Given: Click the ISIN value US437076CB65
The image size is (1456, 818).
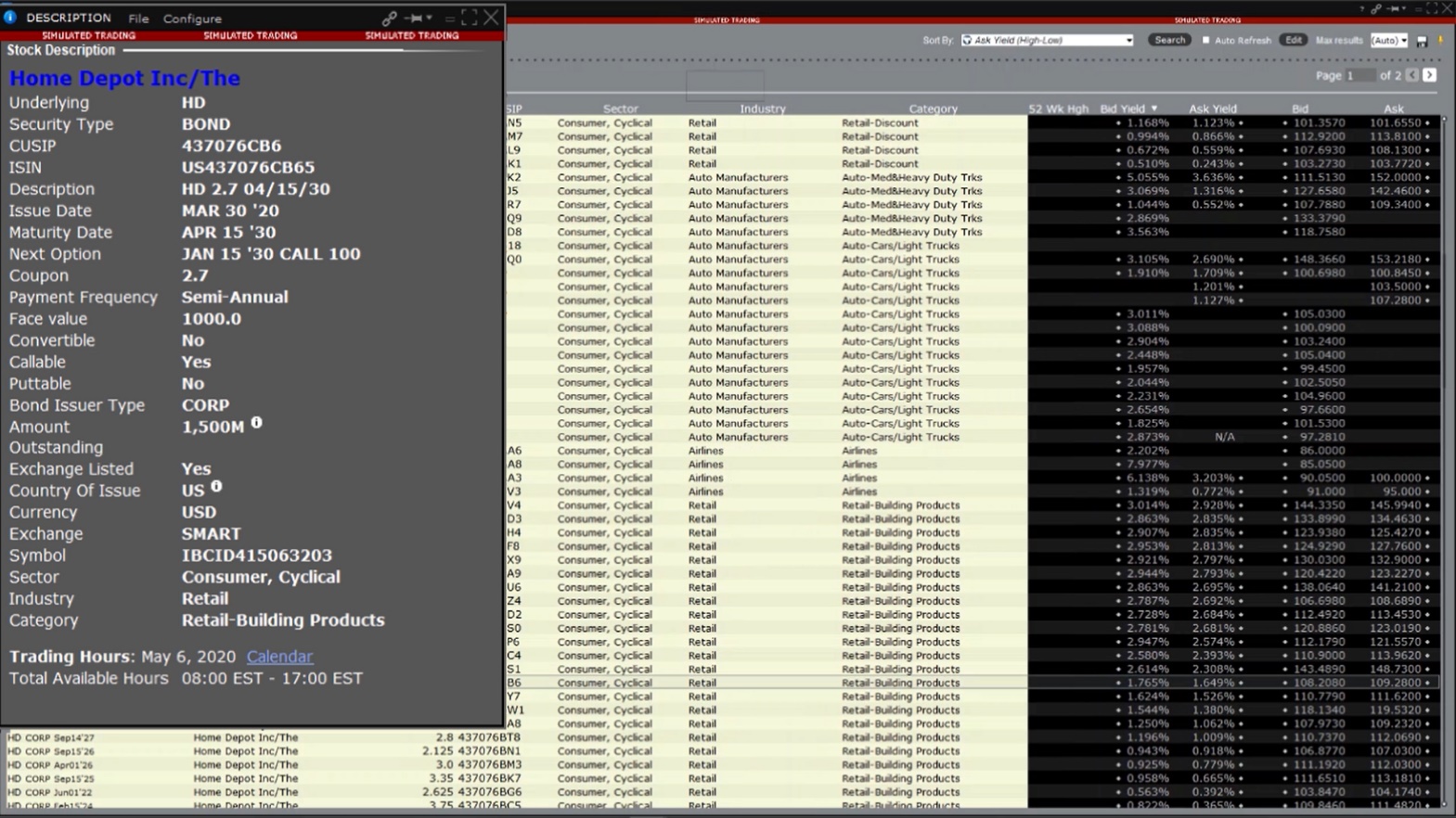Looking at the screenshot, I should pyautogui.click(x=248, y=167).
